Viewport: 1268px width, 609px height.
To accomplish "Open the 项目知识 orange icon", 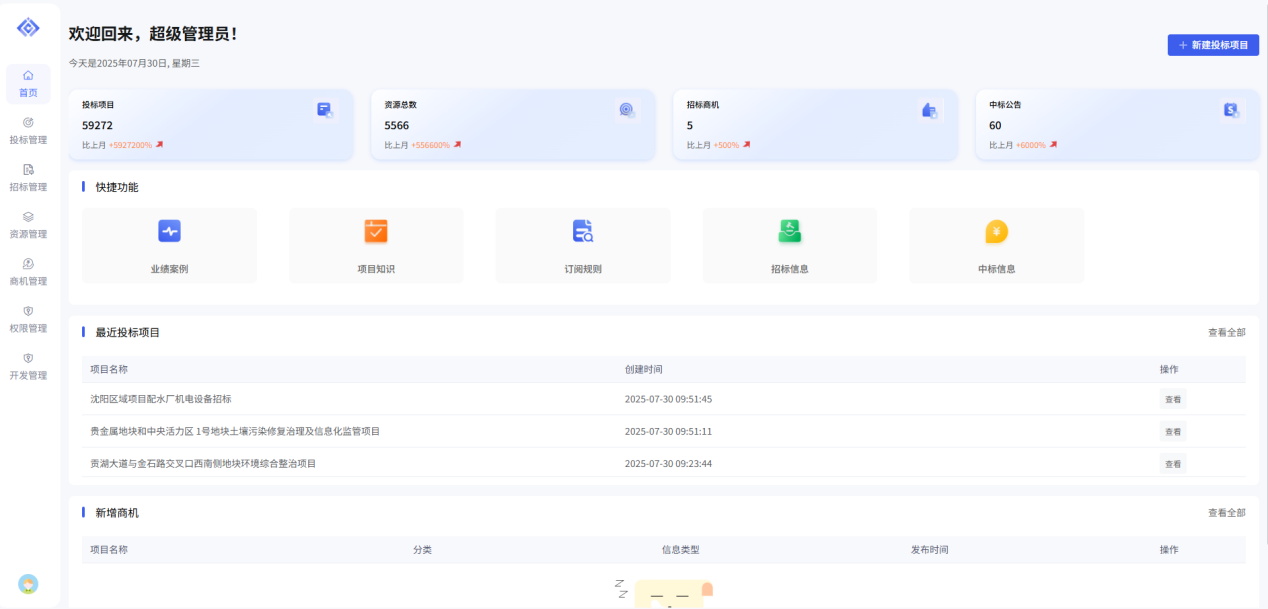I will click(x=376, y=231).
